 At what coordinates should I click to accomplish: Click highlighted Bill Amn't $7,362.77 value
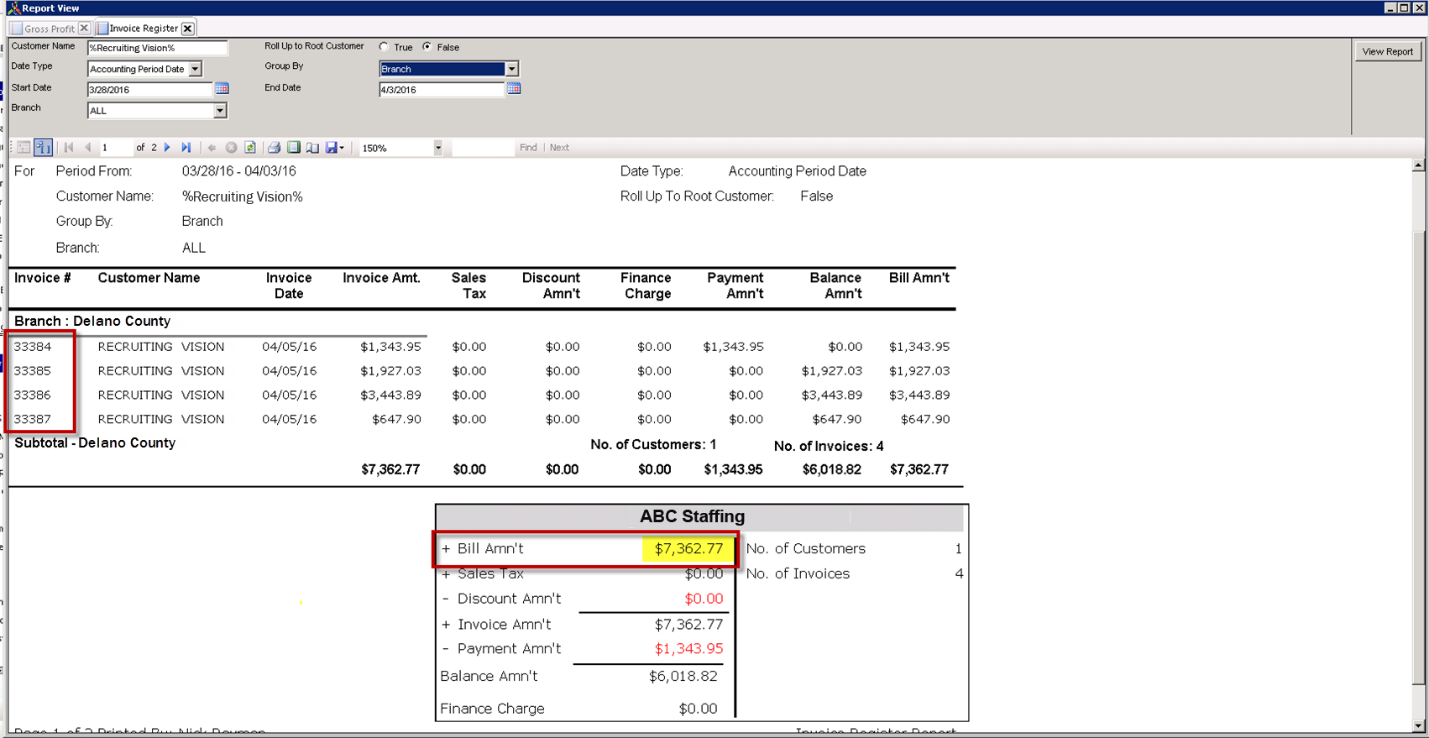point(688,548)
